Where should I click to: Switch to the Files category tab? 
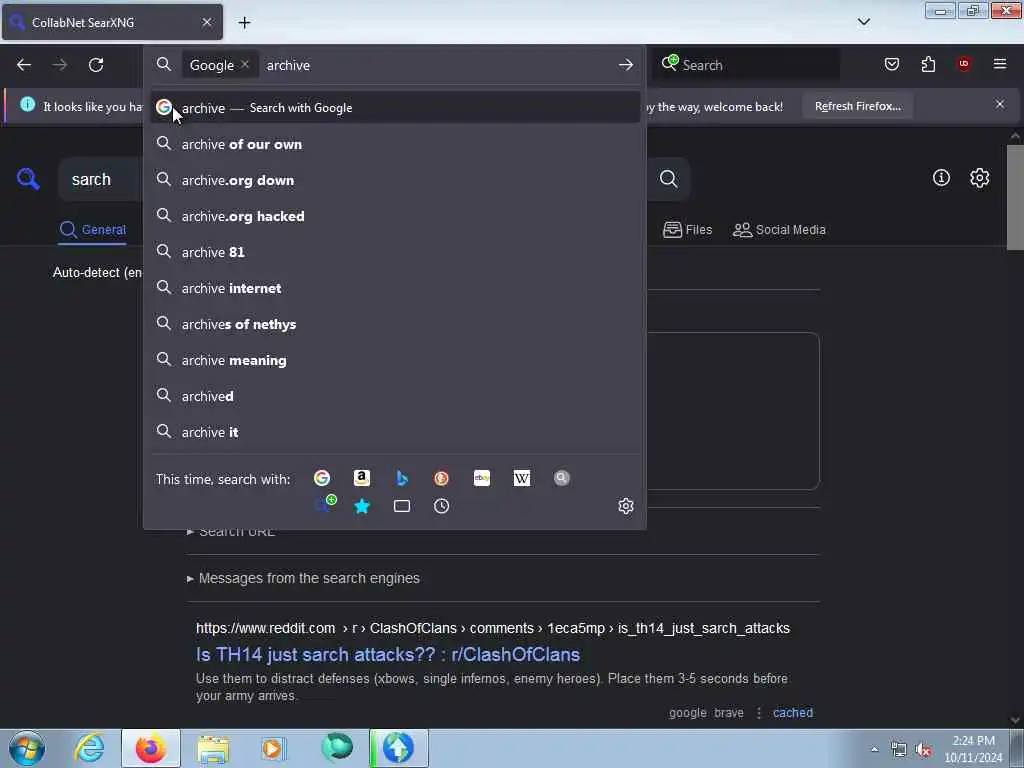[687, 230]
